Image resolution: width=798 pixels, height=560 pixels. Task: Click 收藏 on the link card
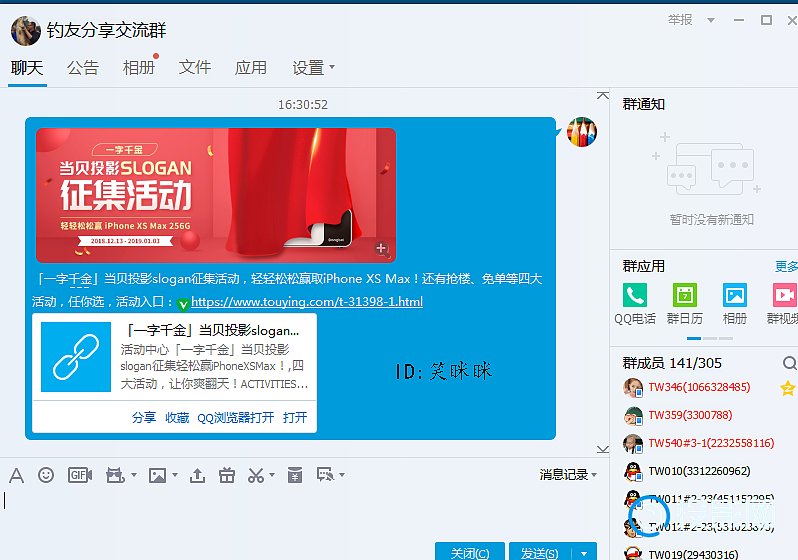click(x=177, y=418)
